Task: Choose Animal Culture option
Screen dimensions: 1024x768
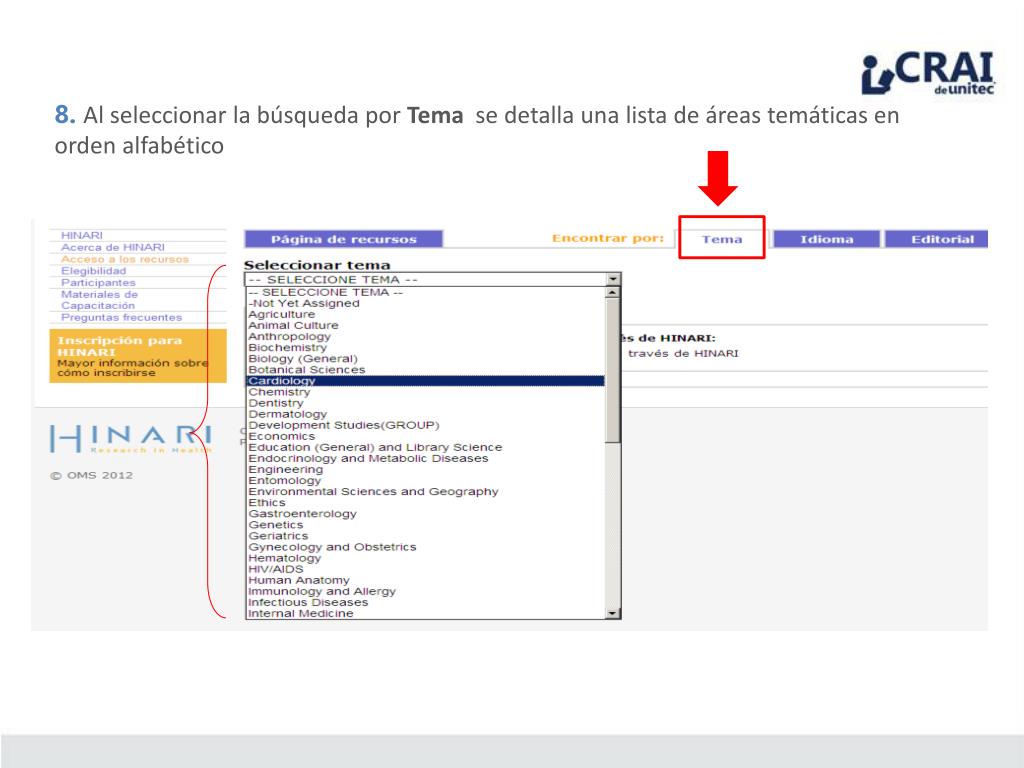Action: [426, 326]
